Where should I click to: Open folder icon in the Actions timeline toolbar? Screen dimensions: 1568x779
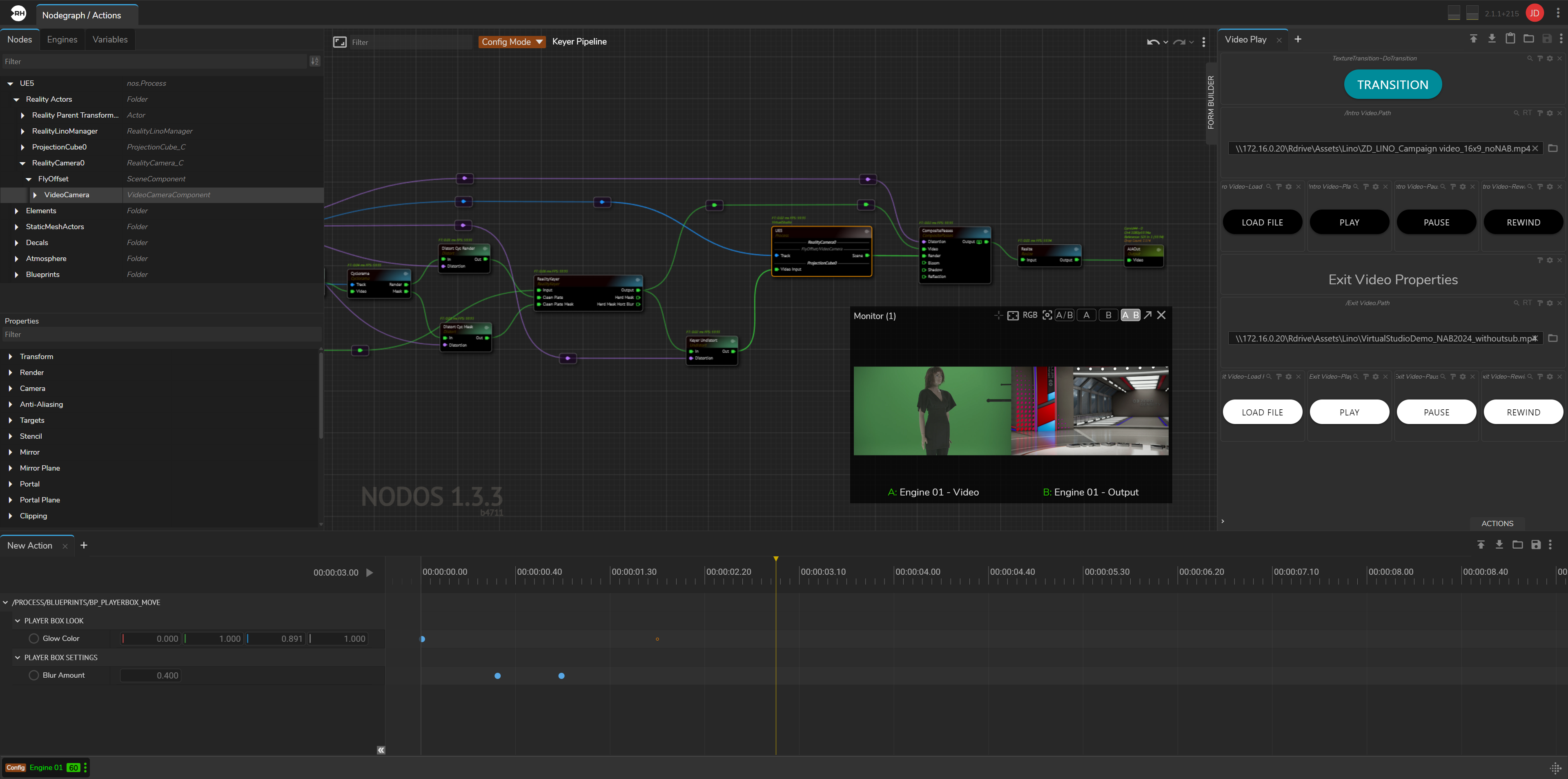[x=1517, y=545]
